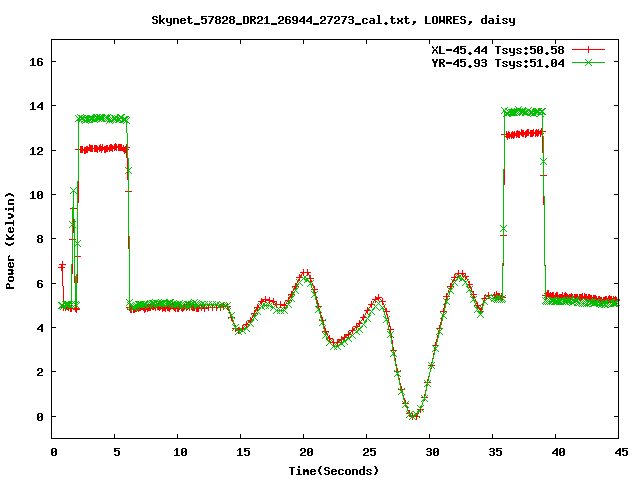Image resolution: width=640 pixels, height=480 pixels.
Task: Click the curve's deepest minimum near 29 seconds
Action: (414, 415)
